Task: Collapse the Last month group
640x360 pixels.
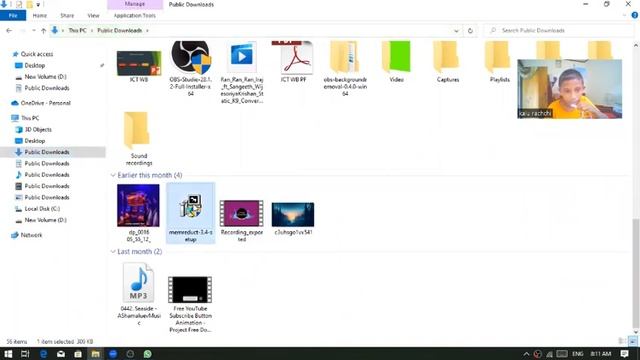Action: 113,251
